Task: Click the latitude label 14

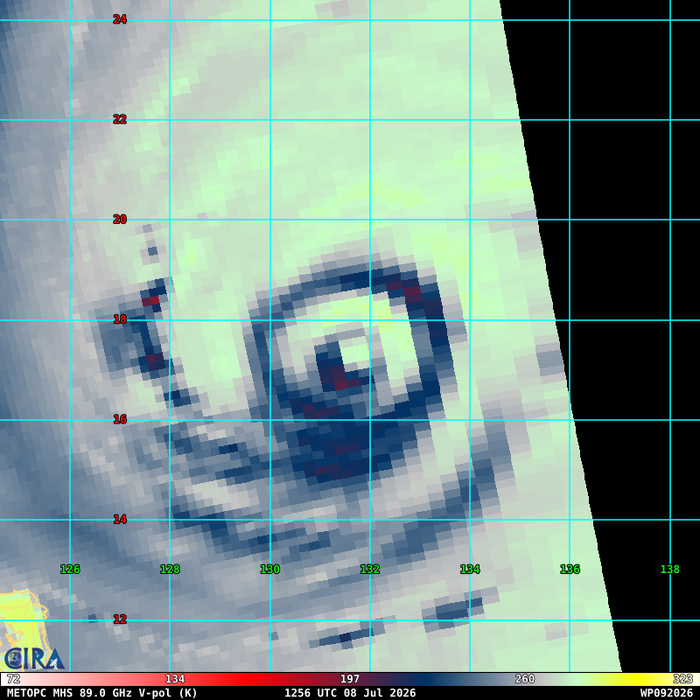Action: (x=120, y=519)
